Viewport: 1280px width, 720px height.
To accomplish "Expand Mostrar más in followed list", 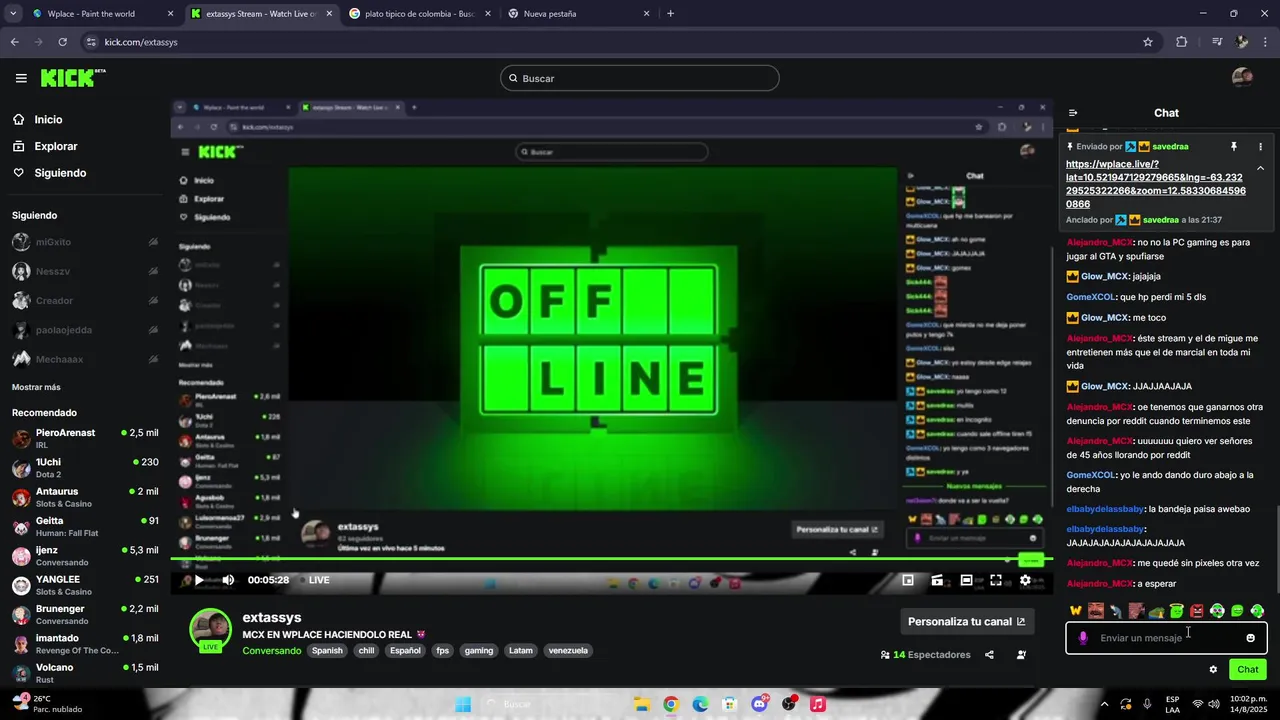I will tap(36, 387).
